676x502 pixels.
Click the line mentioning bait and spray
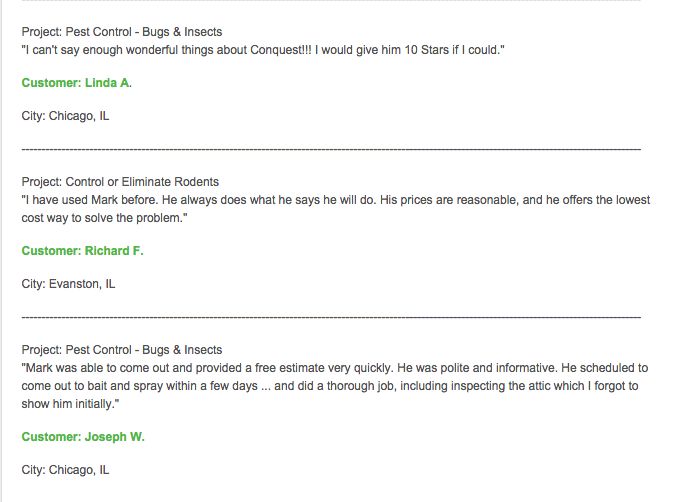[335, 385]
